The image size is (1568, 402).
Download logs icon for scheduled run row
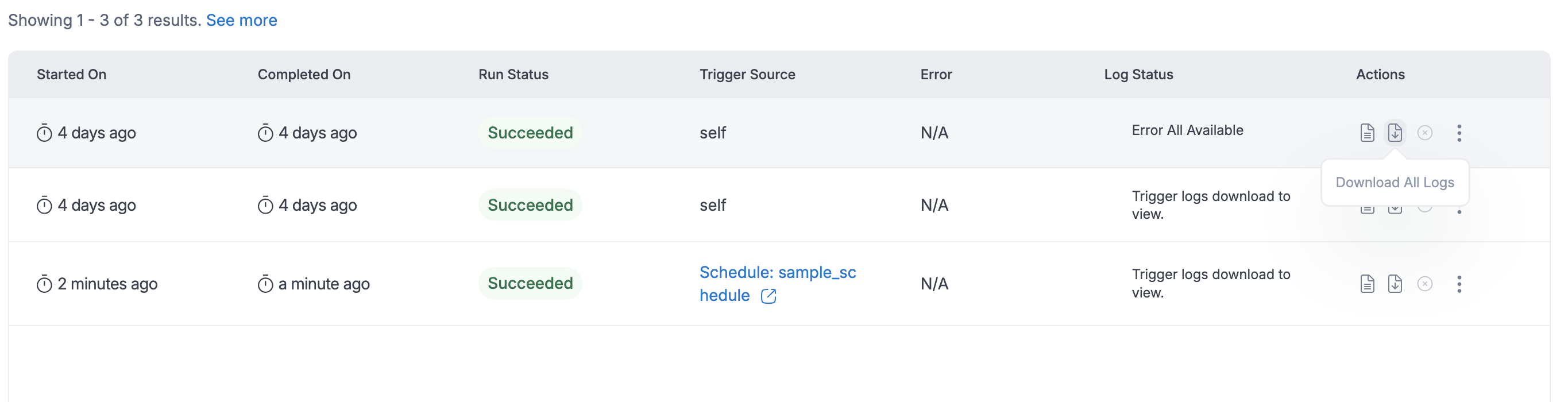click(x=1395, y=283)
